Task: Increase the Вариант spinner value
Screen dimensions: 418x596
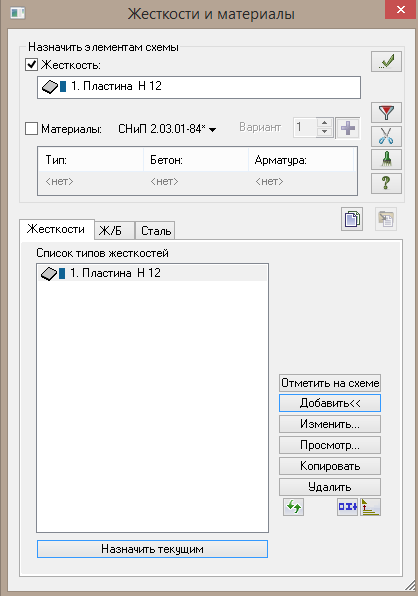Action: click(324, 123)
